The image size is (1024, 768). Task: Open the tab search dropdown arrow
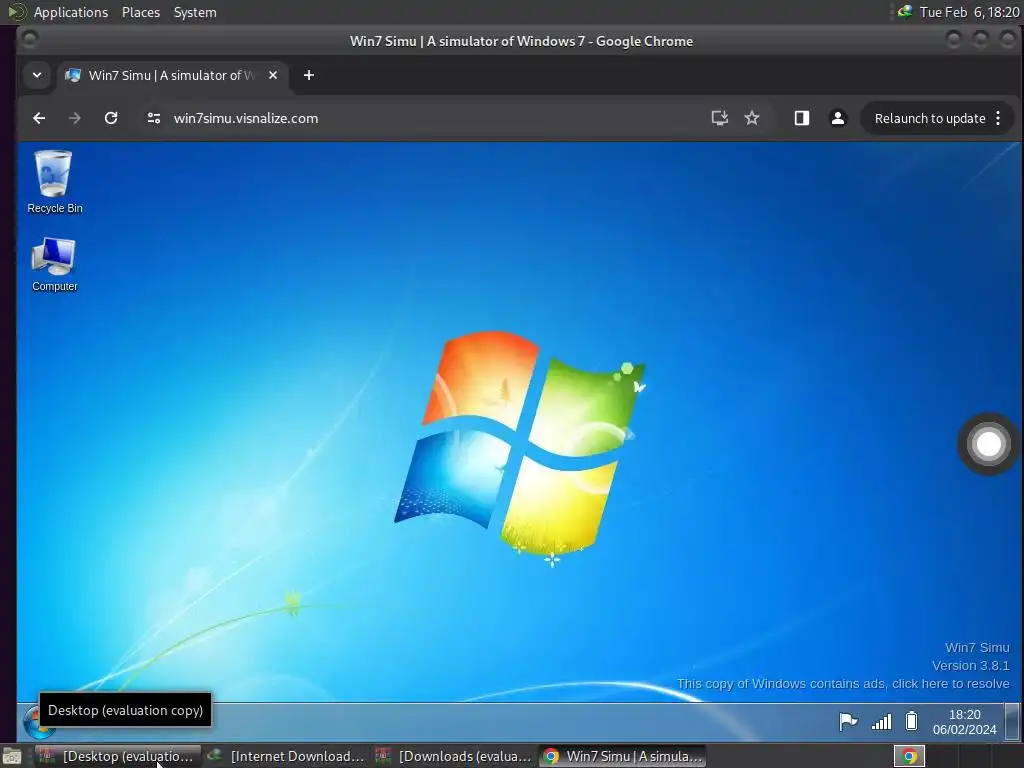coord(37,75)
